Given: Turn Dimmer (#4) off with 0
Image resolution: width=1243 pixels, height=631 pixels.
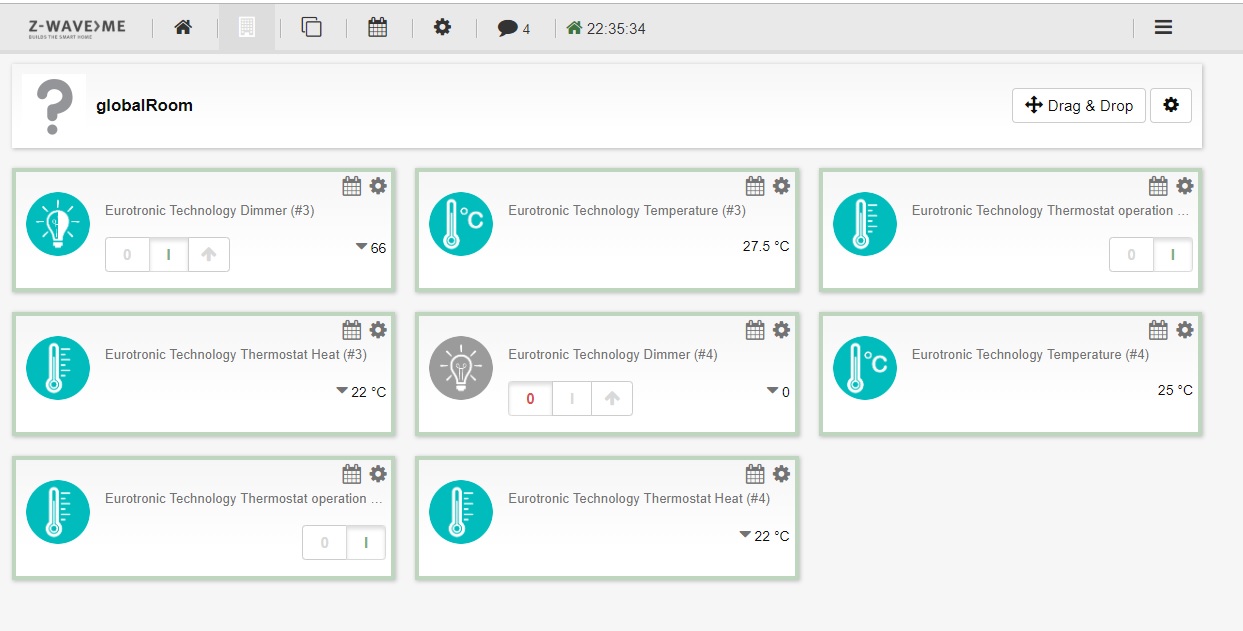Looking at the screenshot, I should pos(530,398).
